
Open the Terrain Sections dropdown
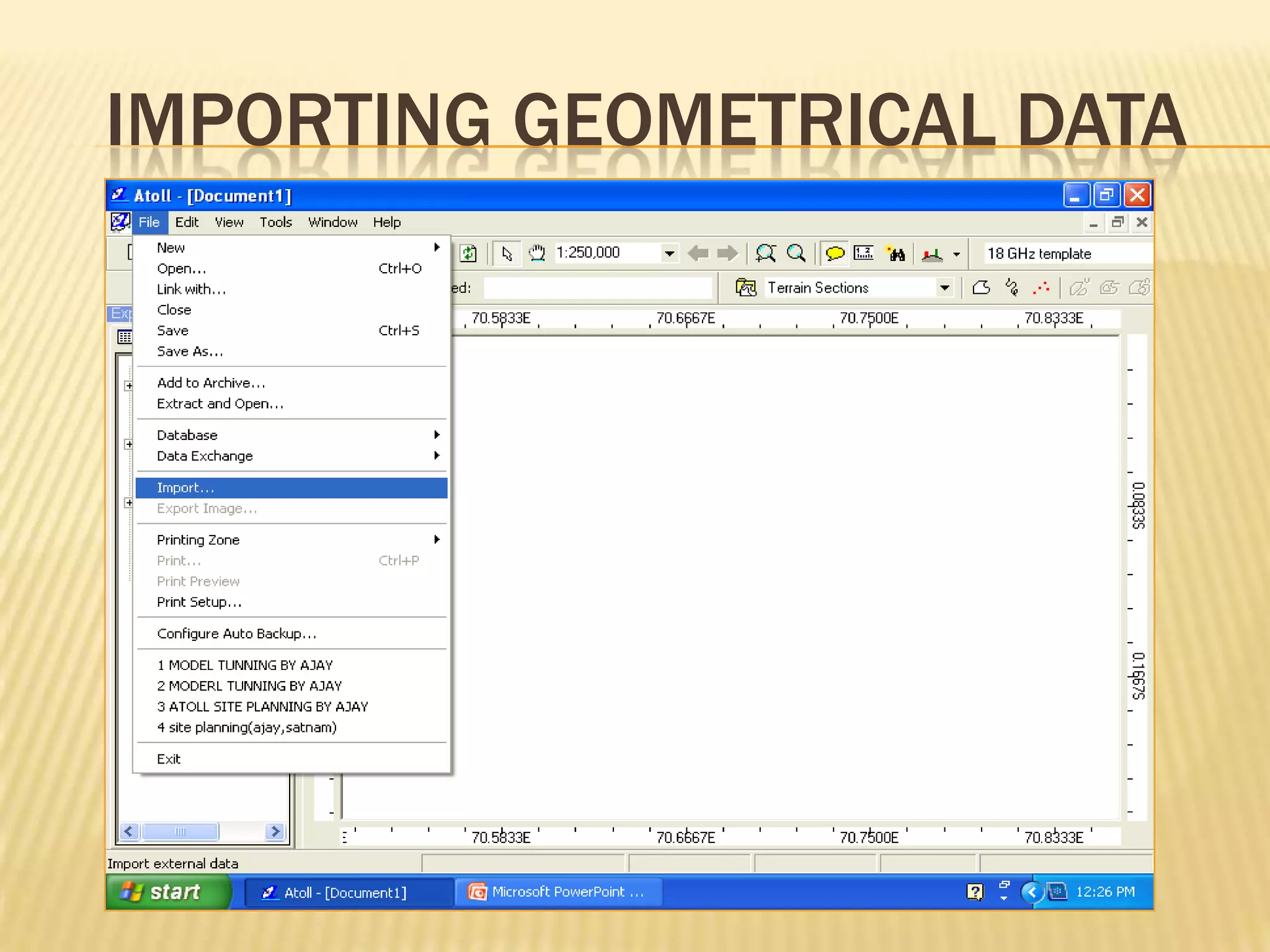(944, 288)
